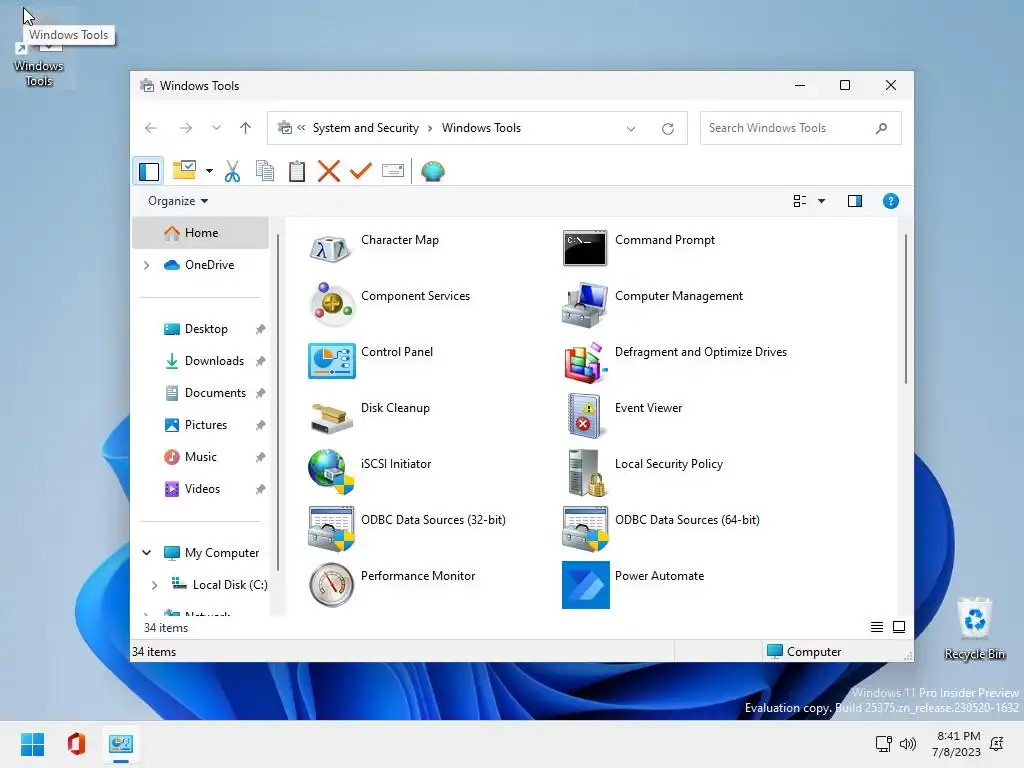Open ODBC Data Sources (64-bit) icon
Viewport: 1024px width, 768px height.
(585, 528)
